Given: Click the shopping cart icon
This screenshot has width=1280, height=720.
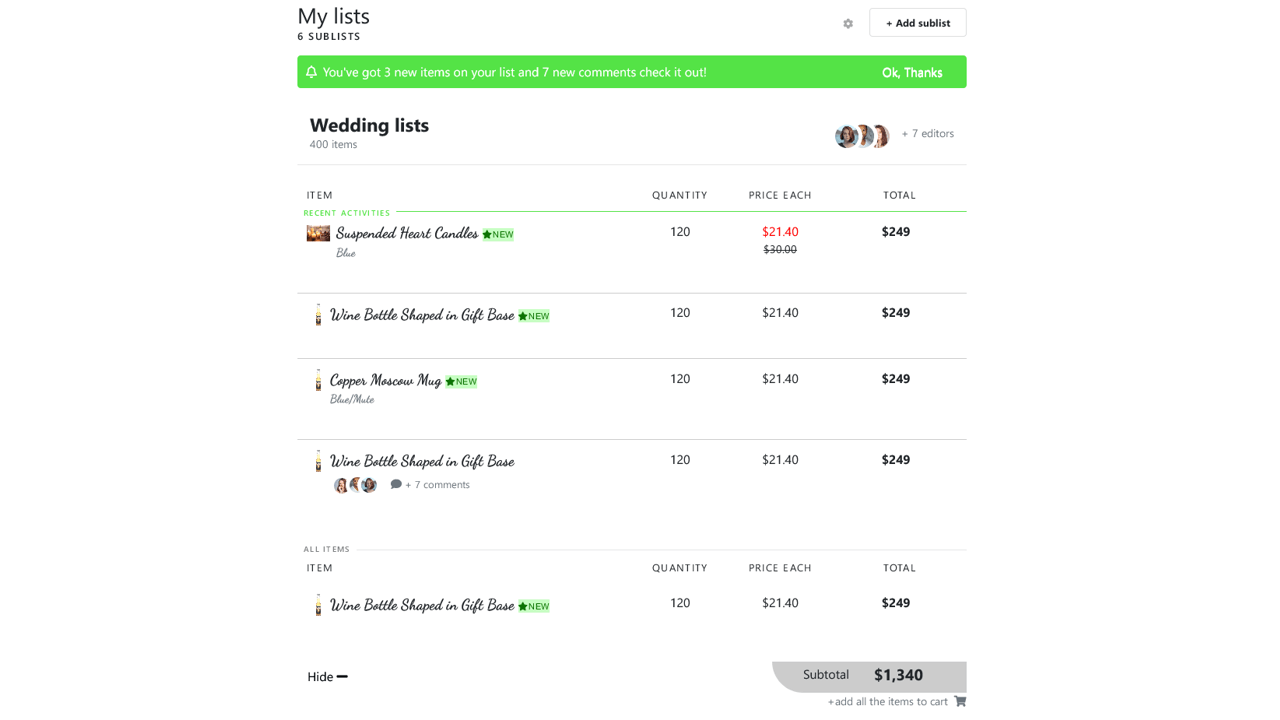Looking at the screenshot, I should (x=959, y=701).
